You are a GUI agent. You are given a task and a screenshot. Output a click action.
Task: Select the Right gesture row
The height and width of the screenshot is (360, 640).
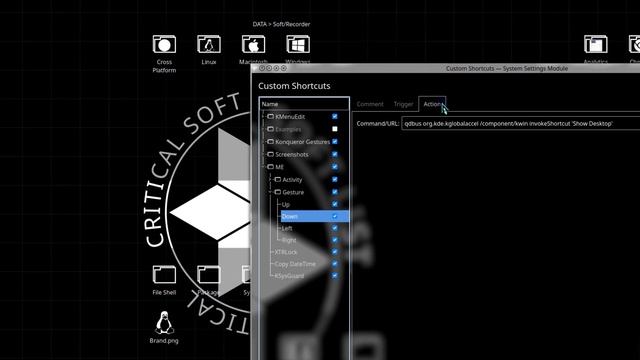(x=315, y=240)
